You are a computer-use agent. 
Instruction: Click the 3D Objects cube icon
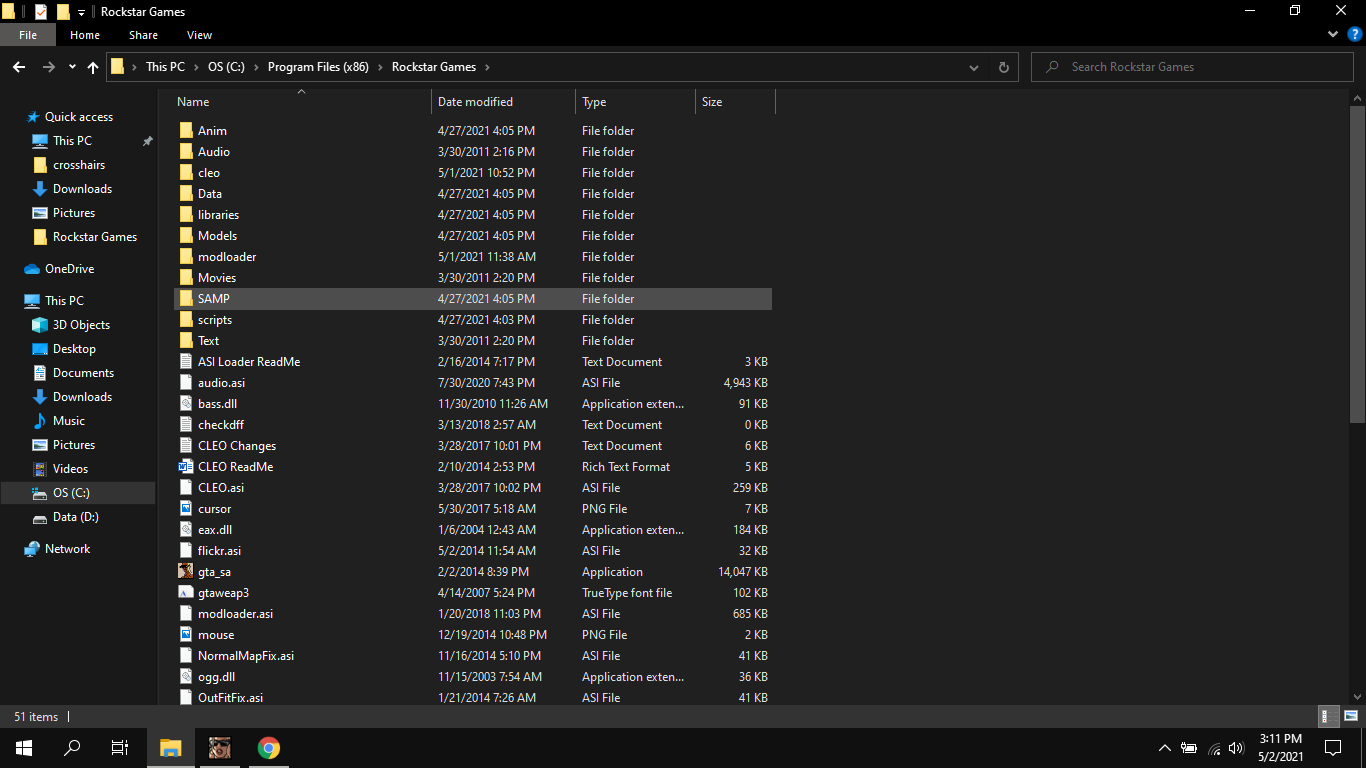(x=40, y=325)
